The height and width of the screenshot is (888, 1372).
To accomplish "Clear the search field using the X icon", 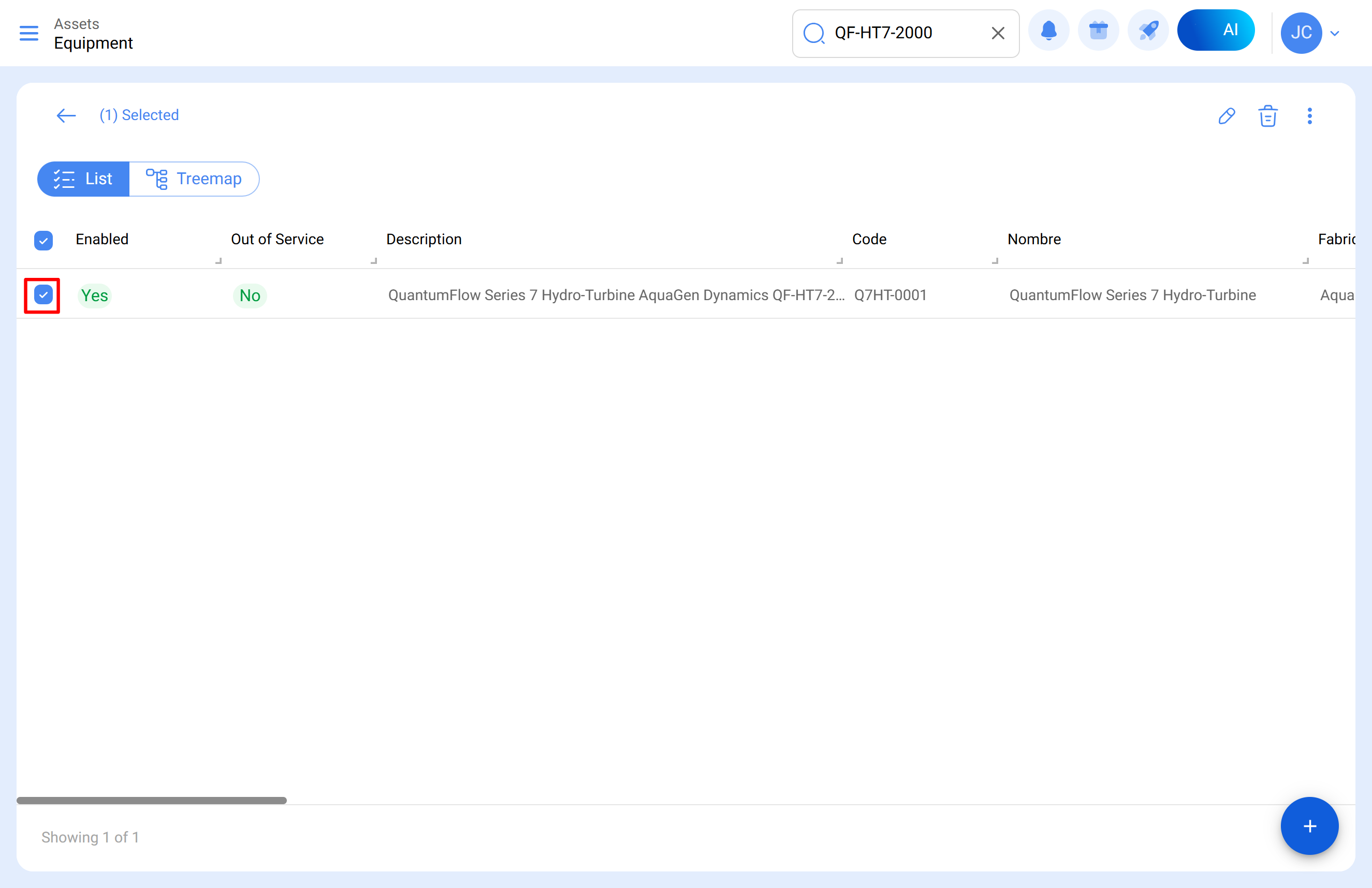I will [x=997, y=33].
